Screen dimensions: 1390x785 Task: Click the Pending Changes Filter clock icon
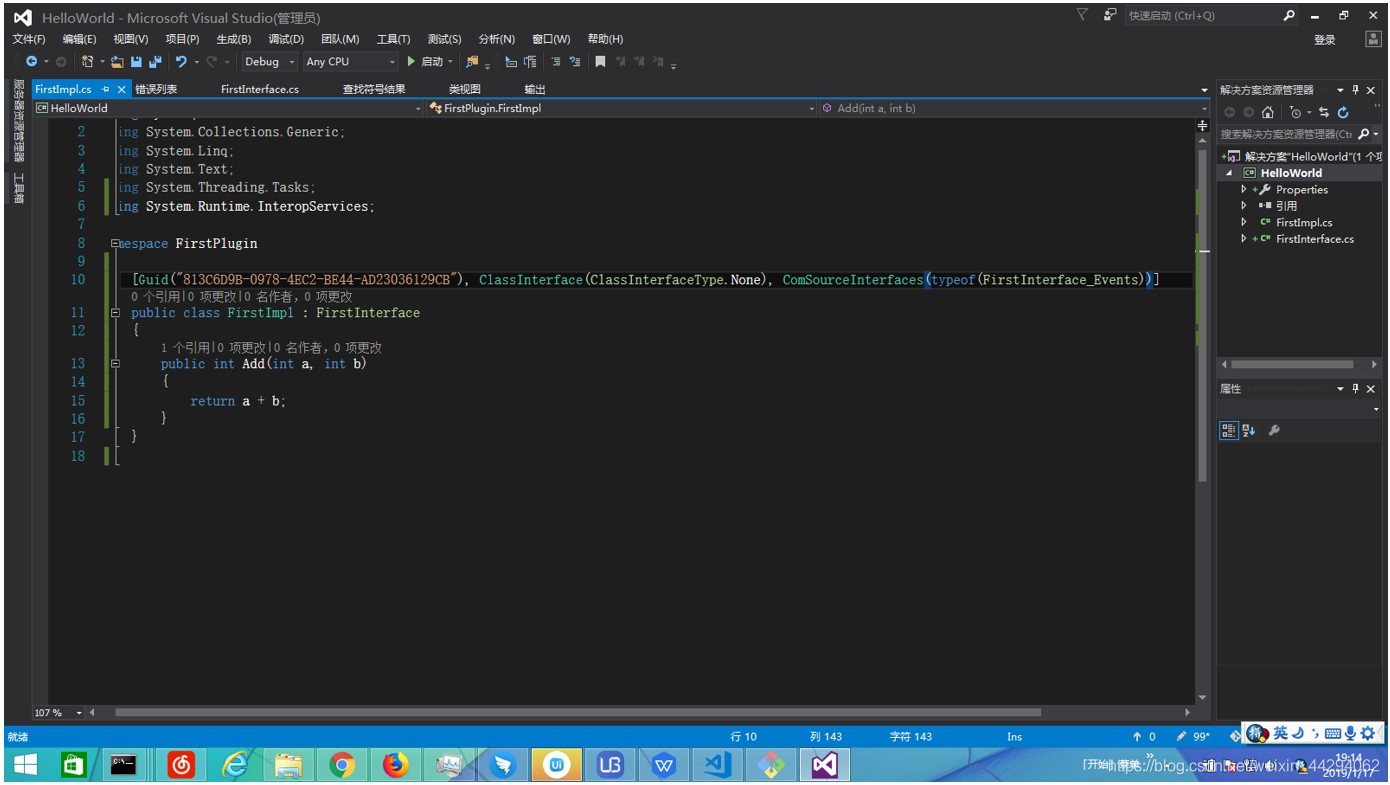tap(1296, 112)
